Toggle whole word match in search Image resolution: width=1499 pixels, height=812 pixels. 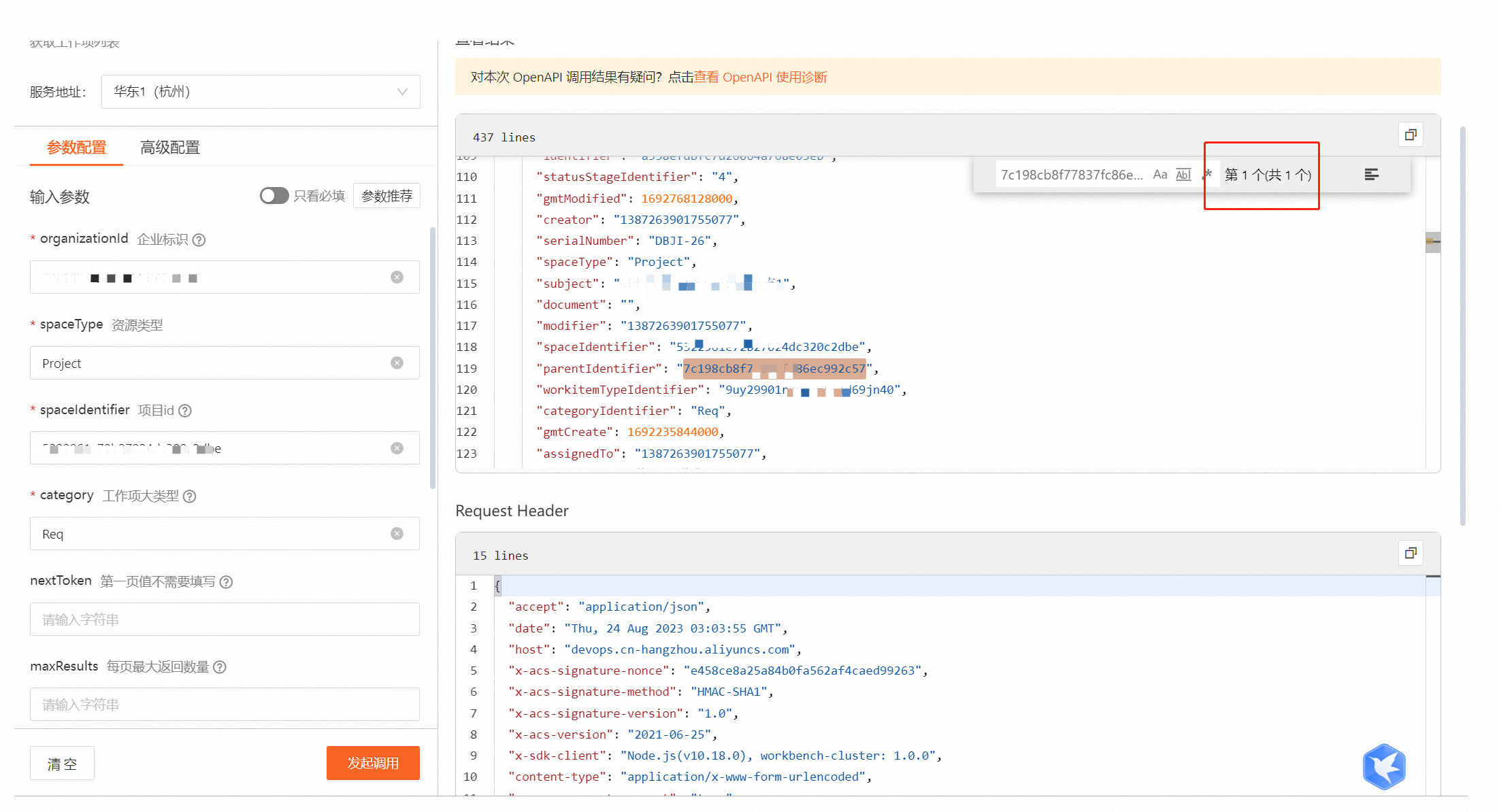point(1183,175)
